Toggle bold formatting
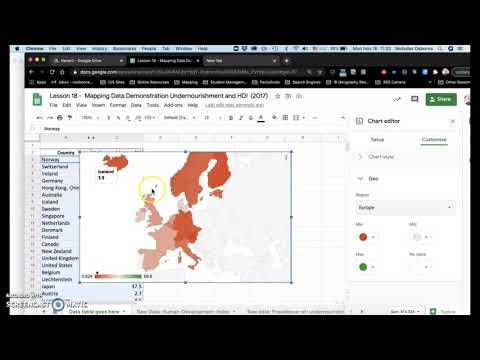Viewport: 480px width, 360px height. point(231,118)
